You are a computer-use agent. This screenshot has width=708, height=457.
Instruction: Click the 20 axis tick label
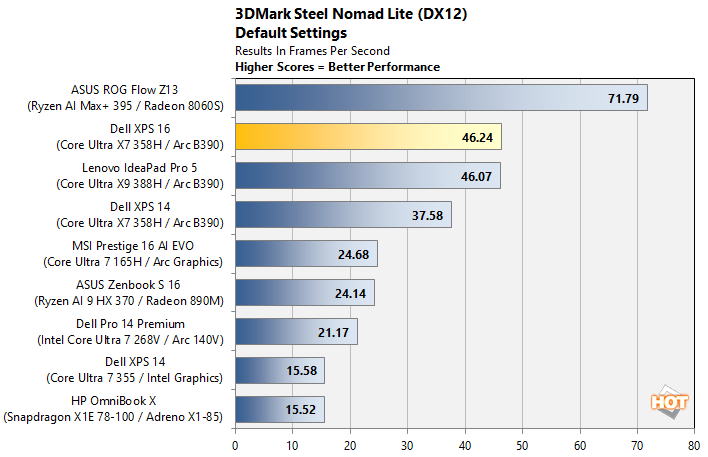tap(350, 446)
